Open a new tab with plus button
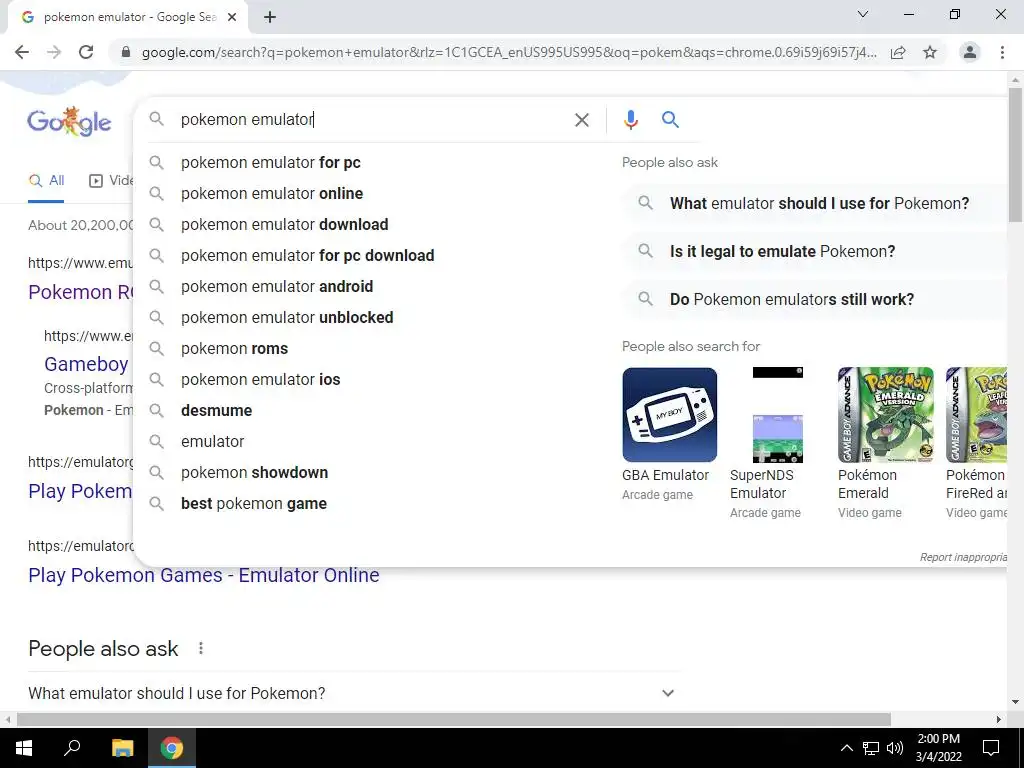The image size is (1024, 768). pos(270,17)
